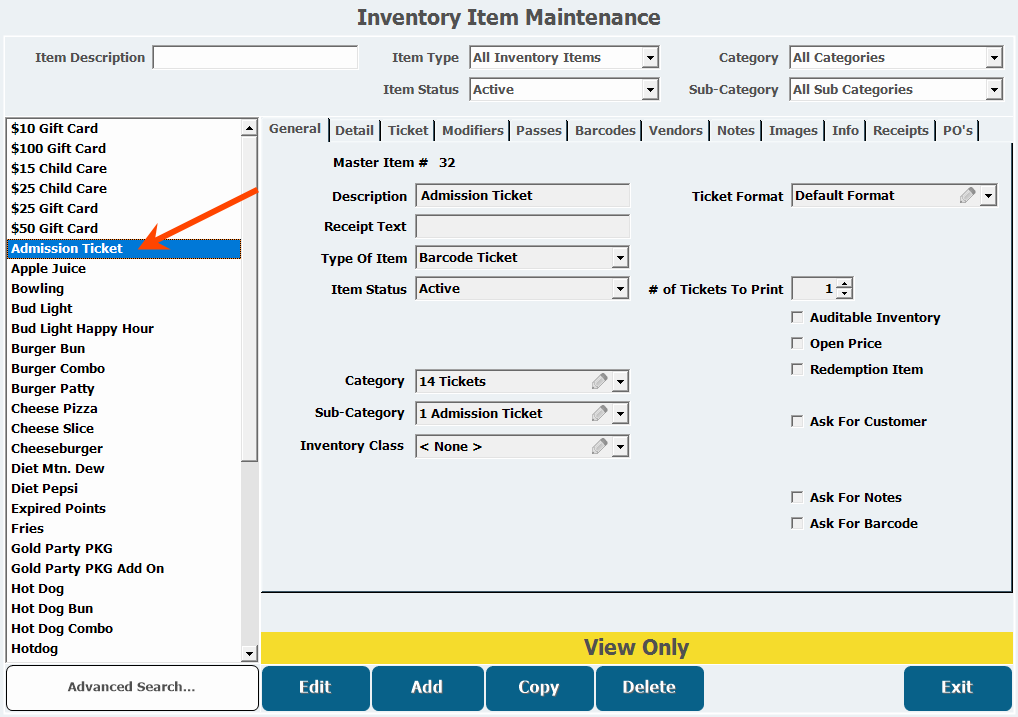
Task: Click the Item Description search field
Action: [x=255, y=58]
